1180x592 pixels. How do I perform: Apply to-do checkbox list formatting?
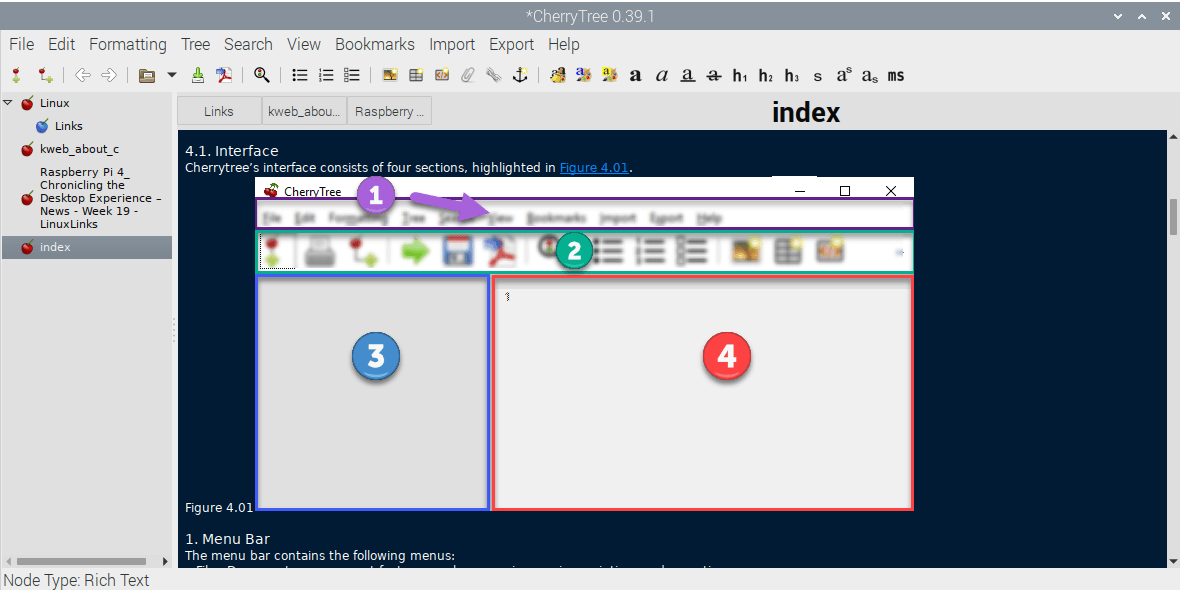pos(351,75)
